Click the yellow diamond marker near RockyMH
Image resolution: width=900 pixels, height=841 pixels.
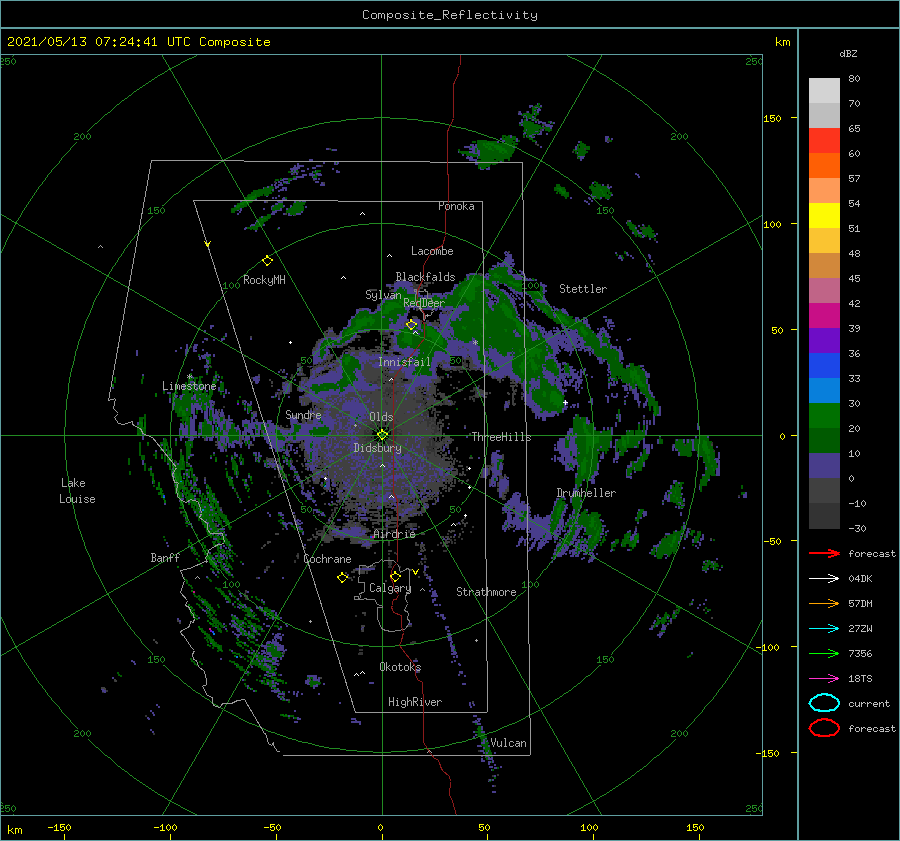point(267,261)
